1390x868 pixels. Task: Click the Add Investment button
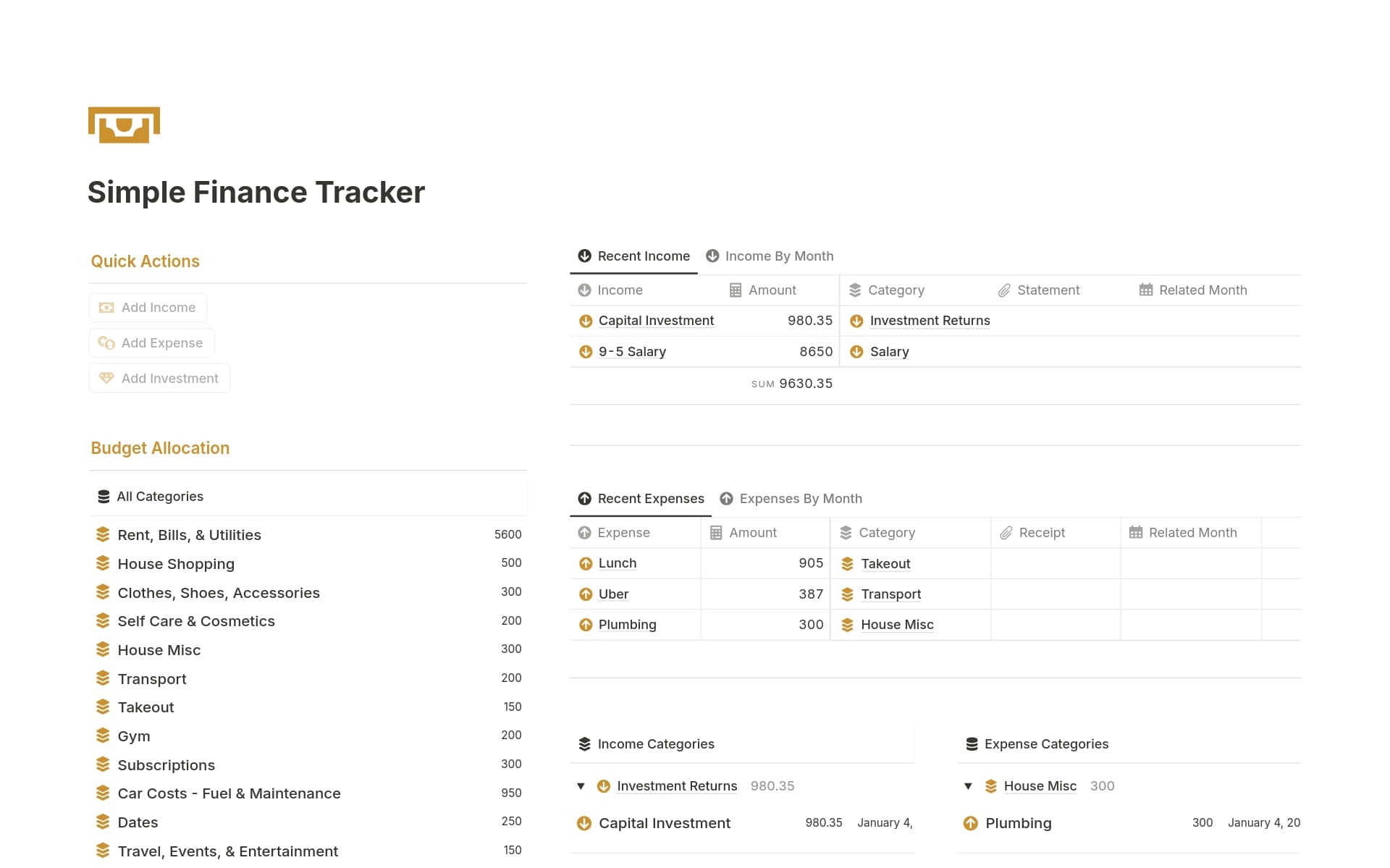pyautogui.click(x=159, y=378)
